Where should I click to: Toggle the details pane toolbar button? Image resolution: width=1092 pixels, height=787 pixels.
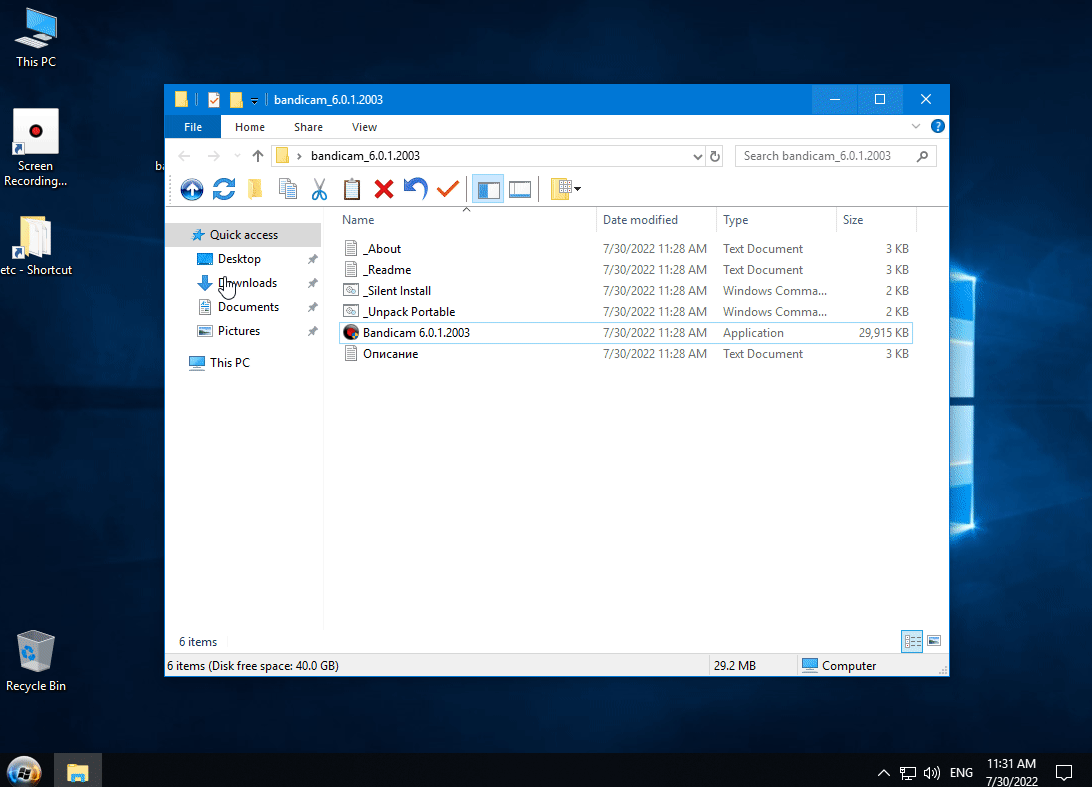tap(520, 189)
